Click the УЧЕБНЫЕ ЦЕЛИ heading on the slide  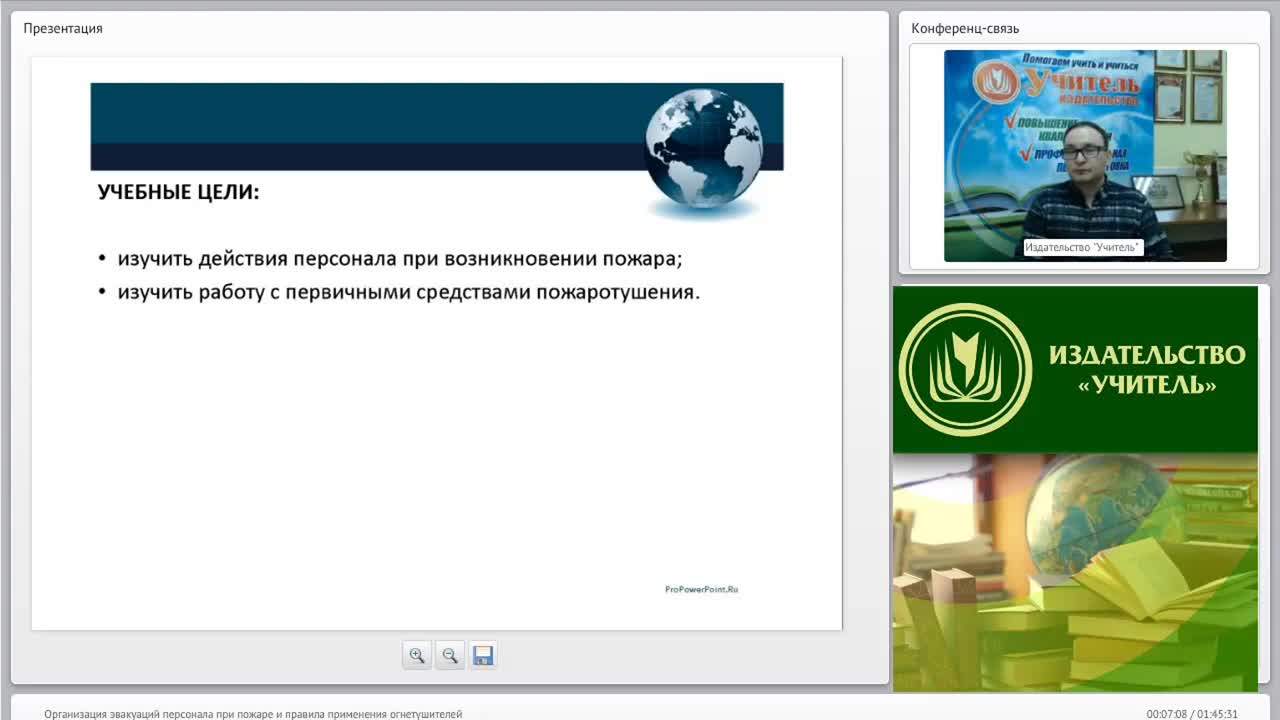178,192
